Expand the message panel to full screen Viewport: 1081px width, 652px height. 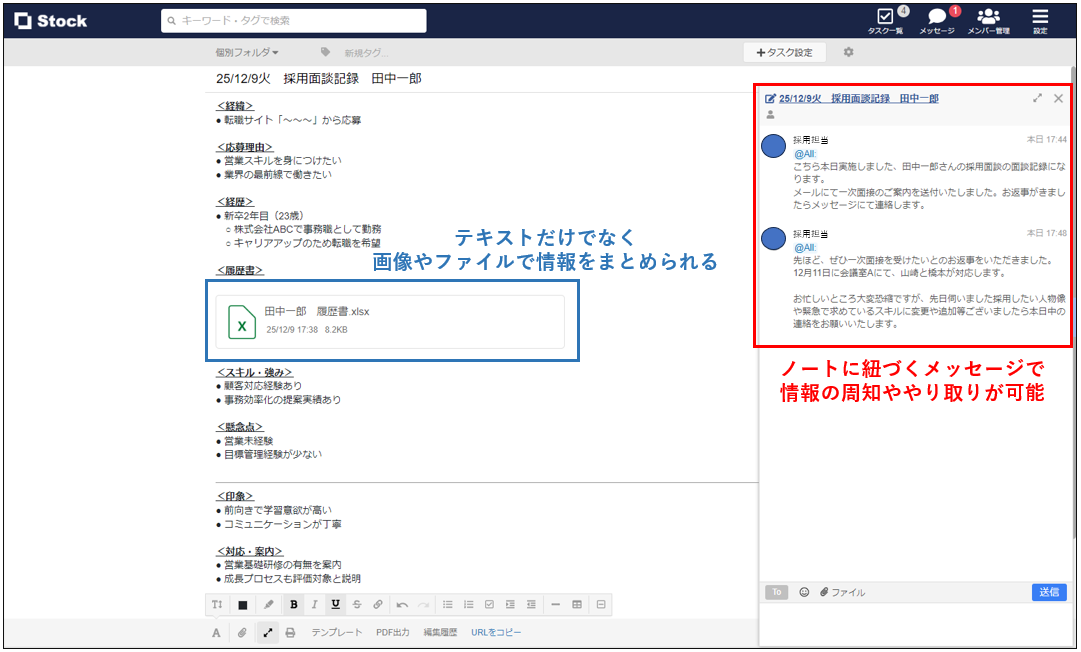point(1037,98)
